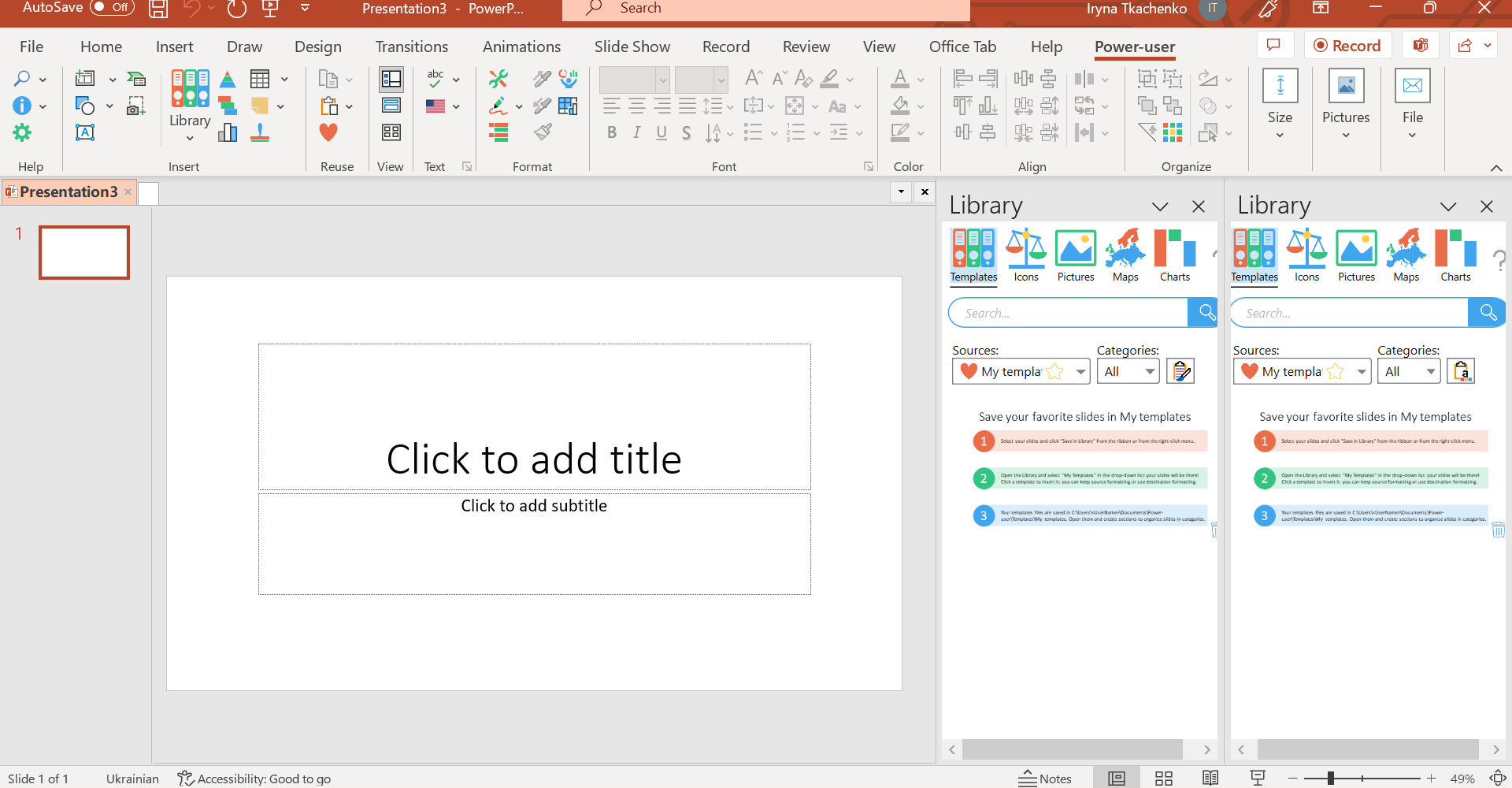Open the Library button in the ribbon
The height and width of the screenshot is (788, 1512).
(x=190, y=105)
